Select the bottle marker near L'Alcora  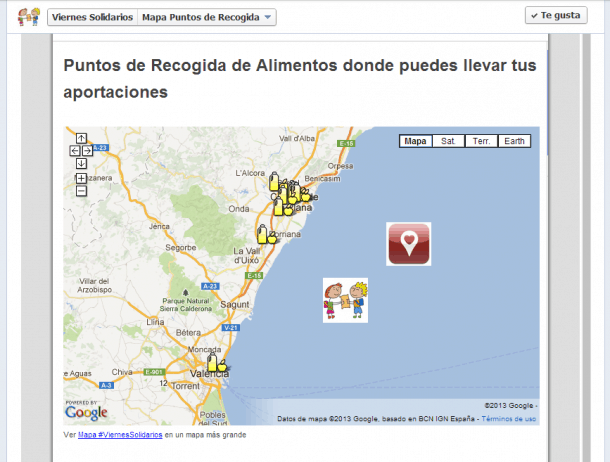(274, 181)
